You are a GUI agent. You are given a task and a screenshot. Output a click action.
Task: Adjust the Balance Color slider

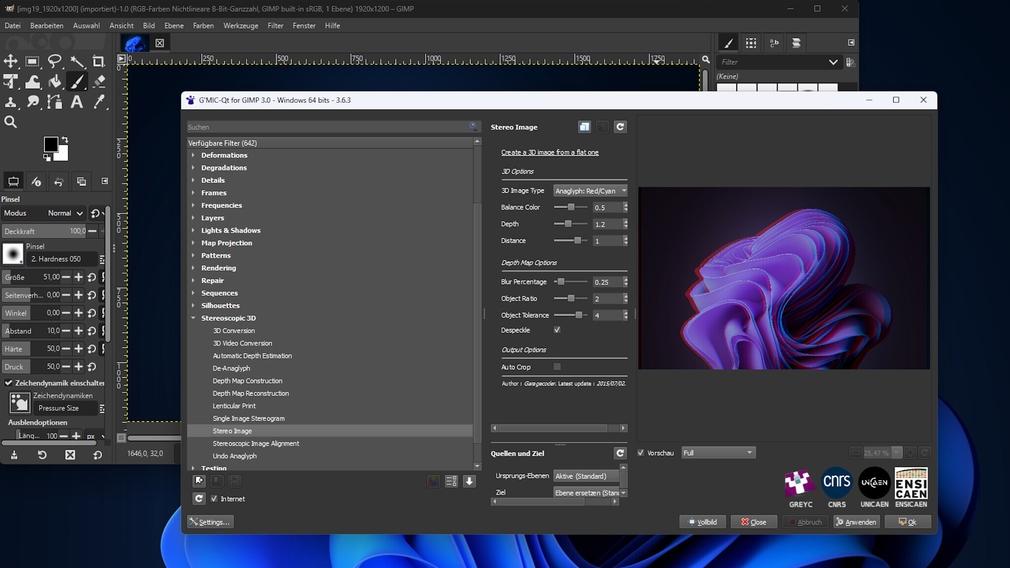point(571,207)
